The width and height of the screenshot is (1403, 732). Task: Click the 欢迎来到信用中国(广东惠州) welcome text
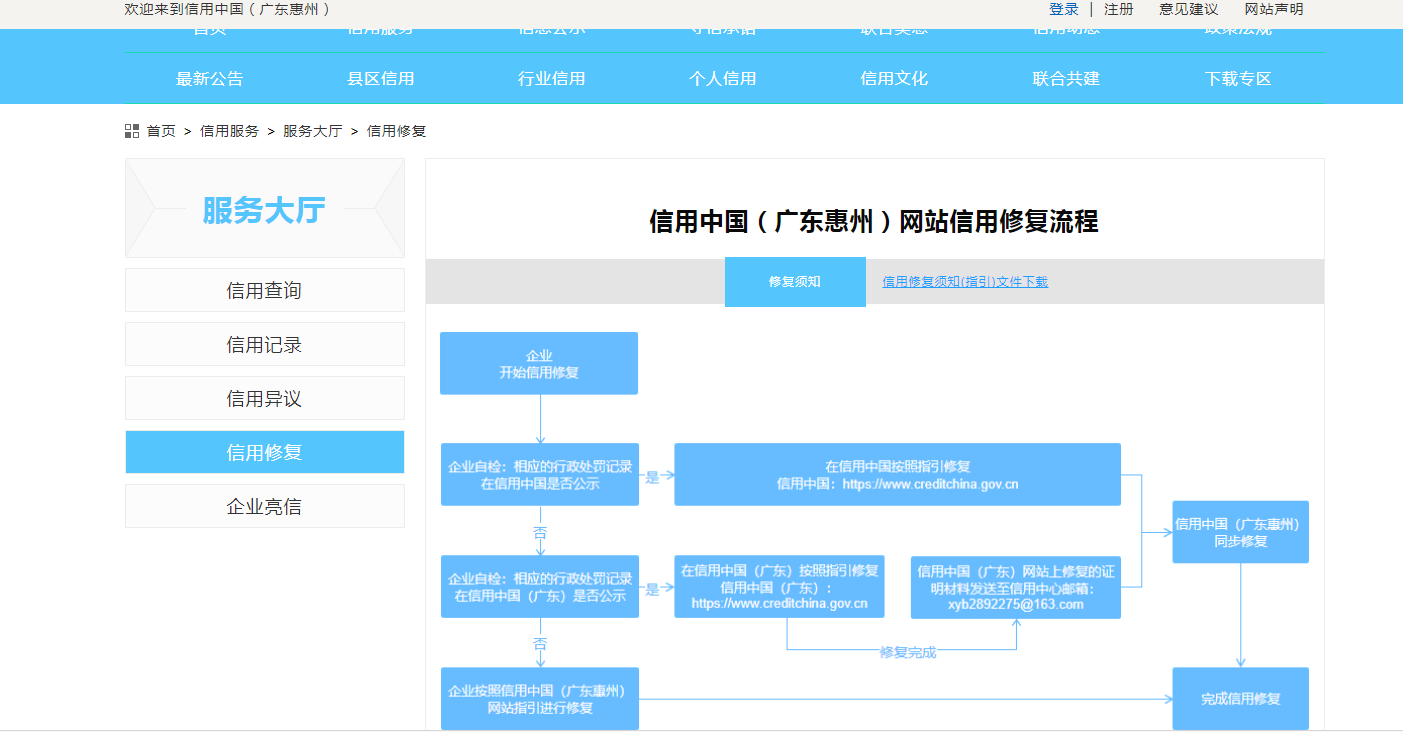click(227, 9)
